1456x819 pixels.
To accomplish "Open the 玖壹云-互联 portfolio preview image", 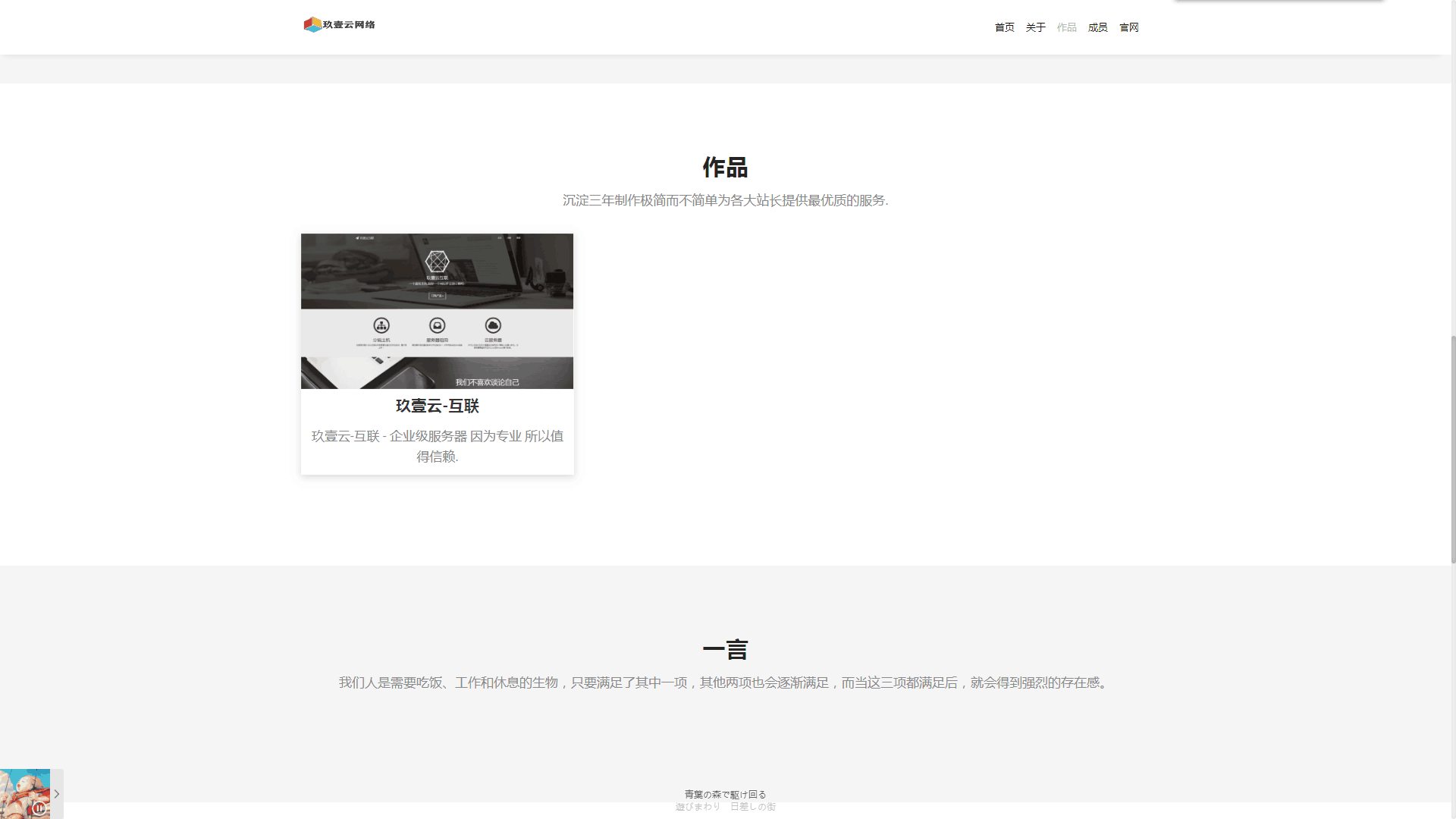I will click(x=437, y=311).
